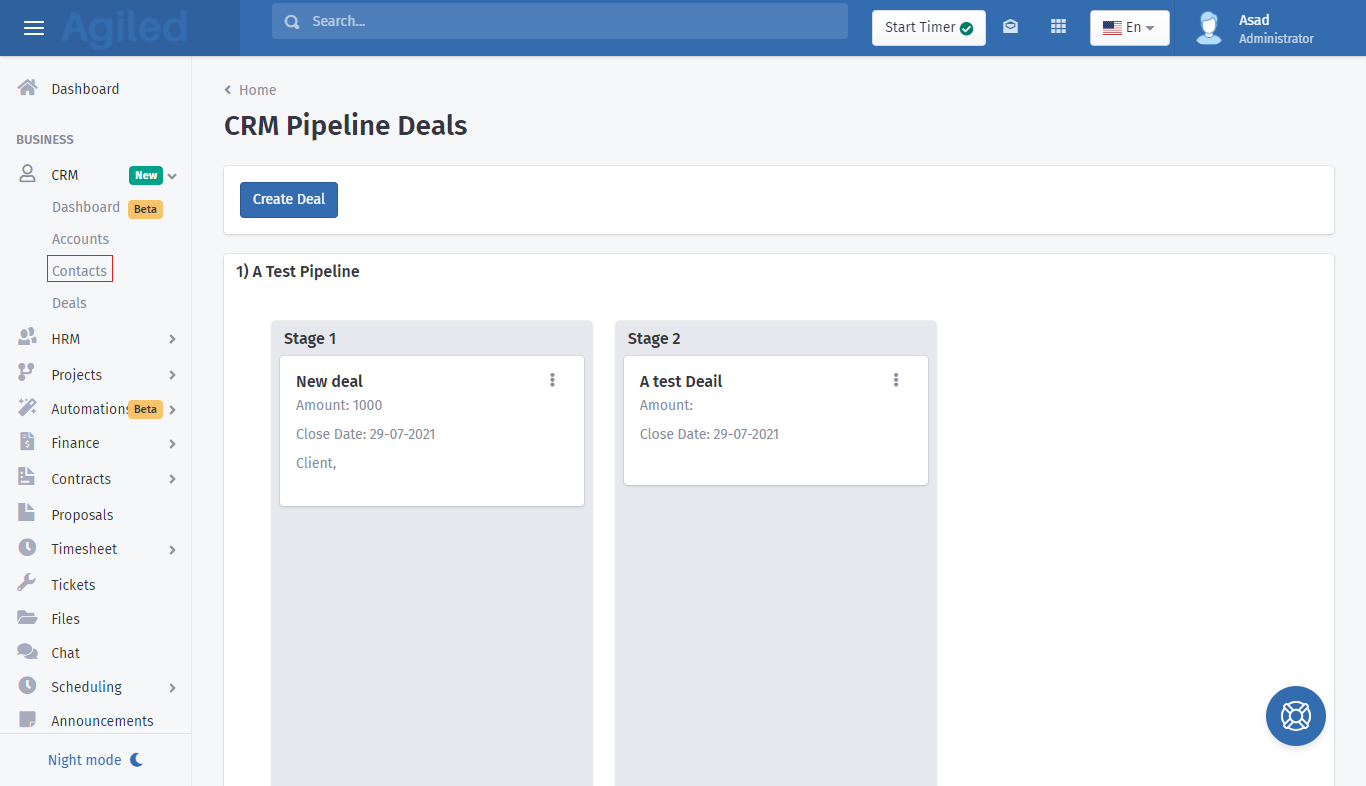Screen dimensions: 1366x786
Task: Open Contacts under CRM
Action: [x=79, y=271]
